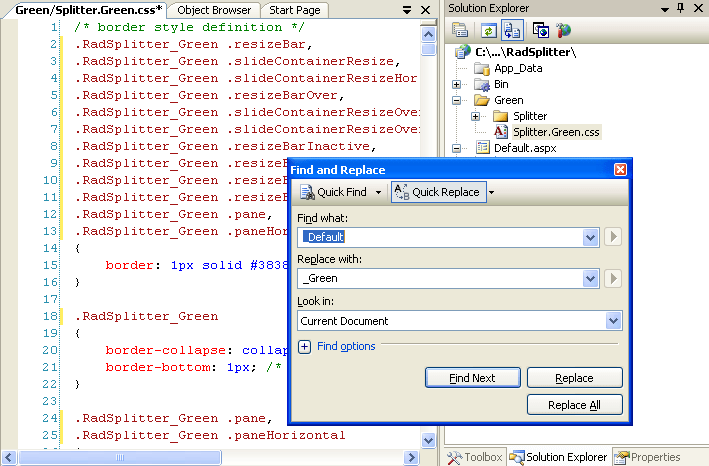The width and height of the screenshot is (709, 466).
Task: Click the Find Next button
Action: pos(472,378)
